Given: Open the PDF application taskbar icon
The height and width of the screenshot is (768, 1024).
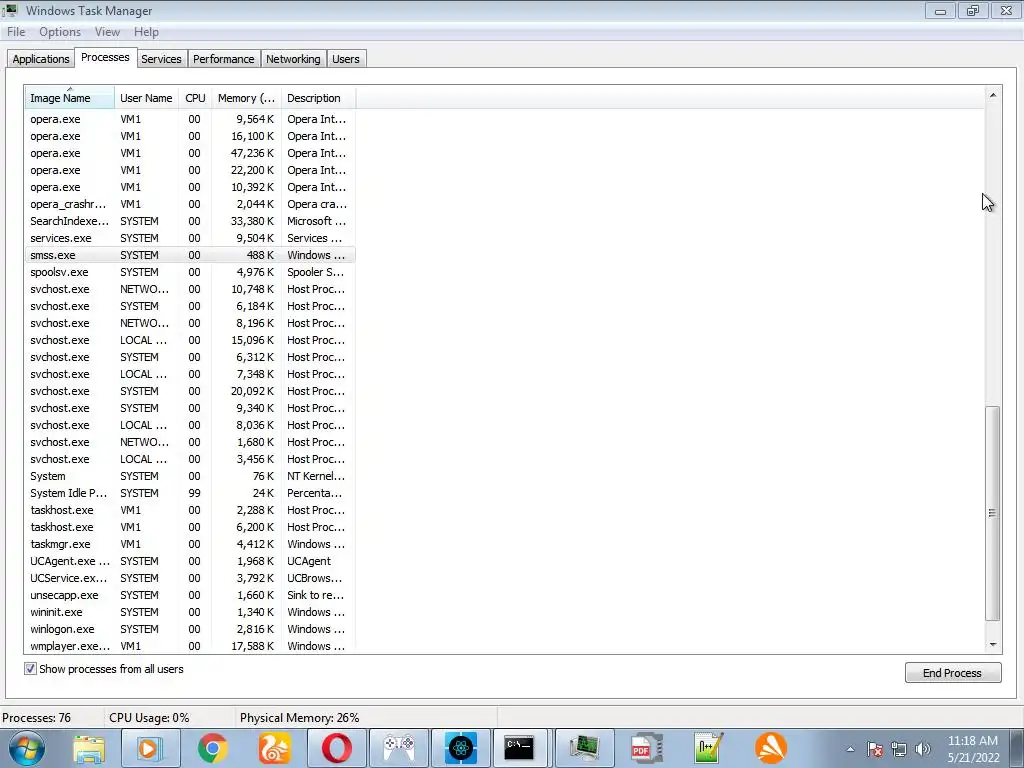Looking at the screenshot, I should click(x=646, y=748).
